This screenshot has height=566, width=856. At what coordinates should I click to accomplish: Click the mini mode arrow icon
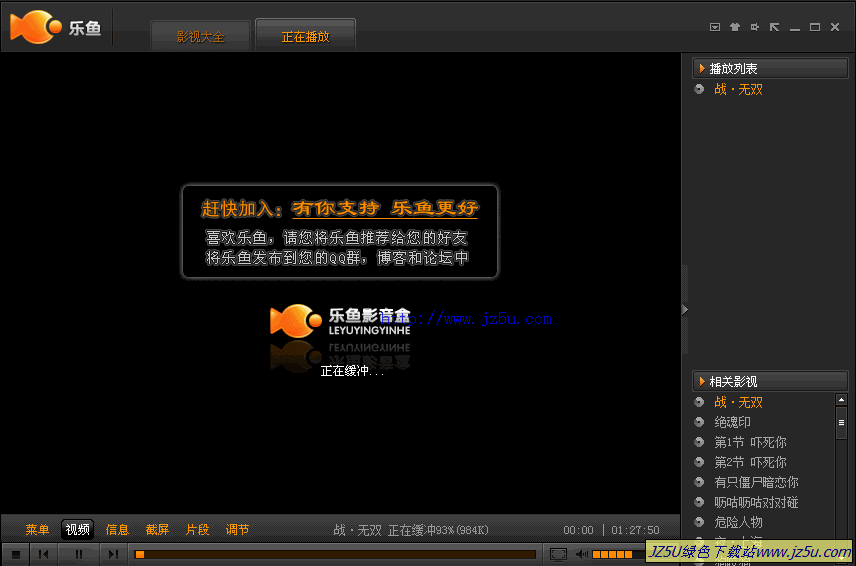[774, 27]
